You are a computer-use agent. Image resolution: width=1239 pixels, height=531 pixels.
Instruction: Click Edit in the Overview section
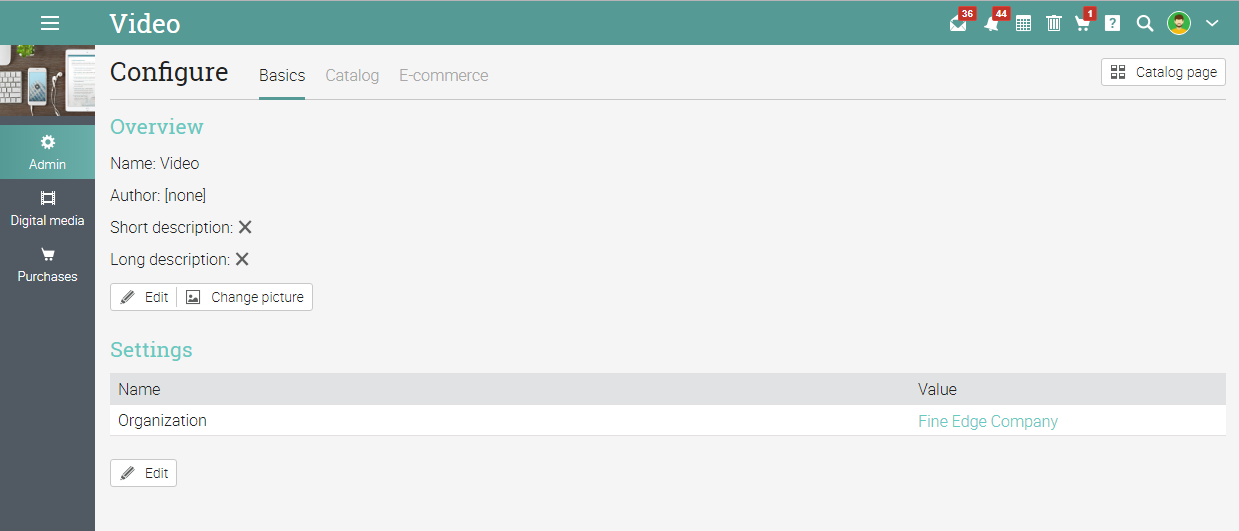coord(144,297)
